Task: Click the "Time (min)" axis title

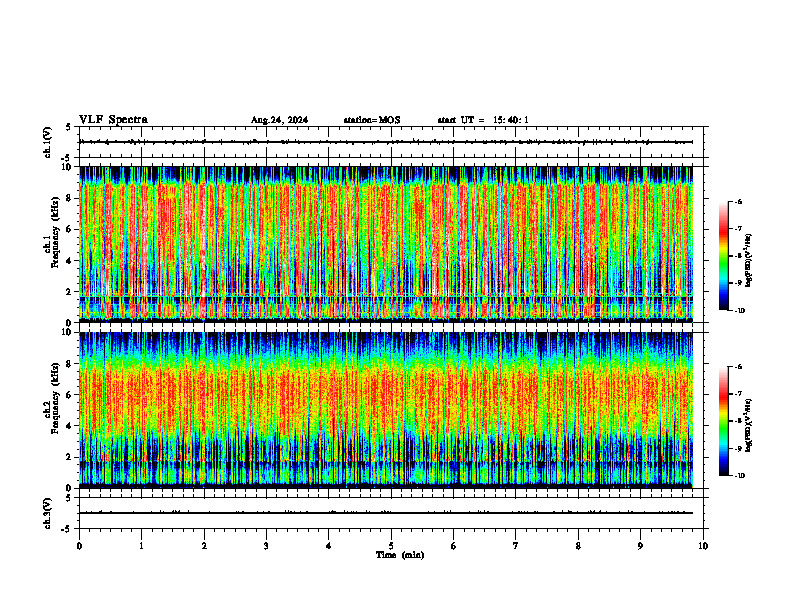Action: [x=400, y=555]
